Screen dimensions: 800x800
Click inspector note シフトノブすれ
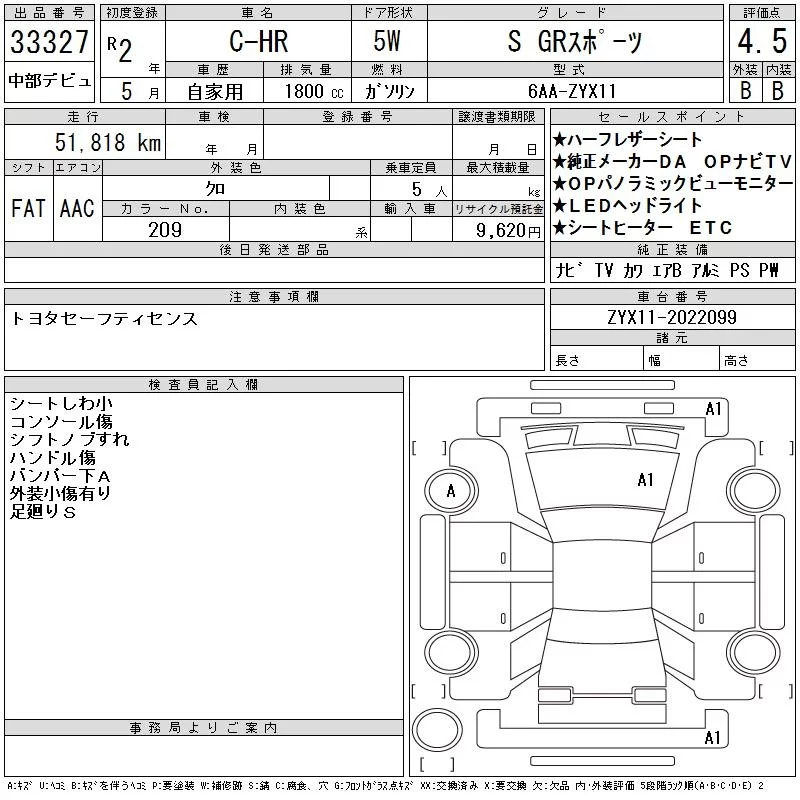(69, 439)
